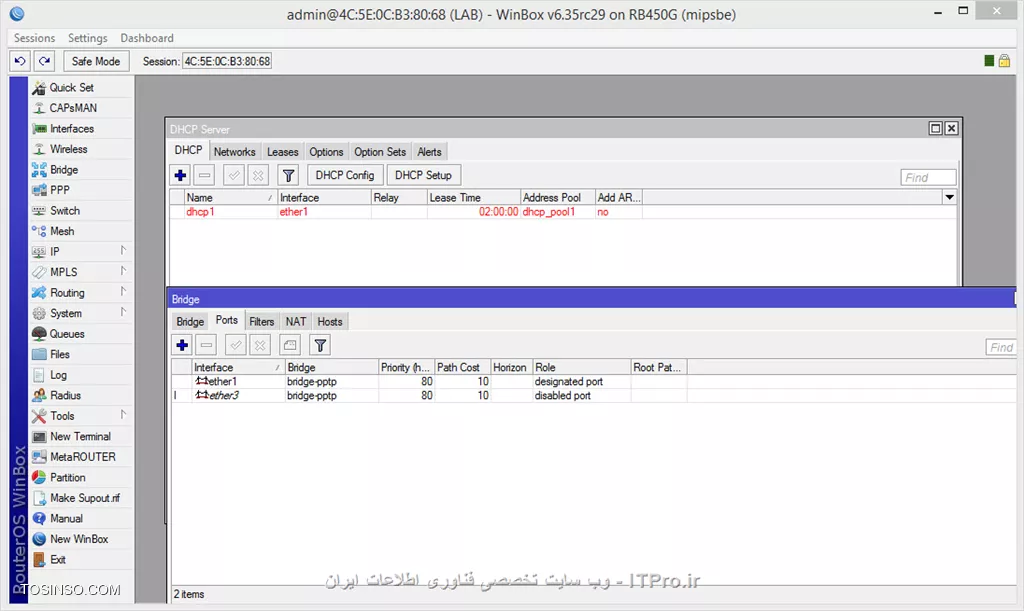Open PPP in the sidebar
1024x611 pixels.
click(59, 190)
